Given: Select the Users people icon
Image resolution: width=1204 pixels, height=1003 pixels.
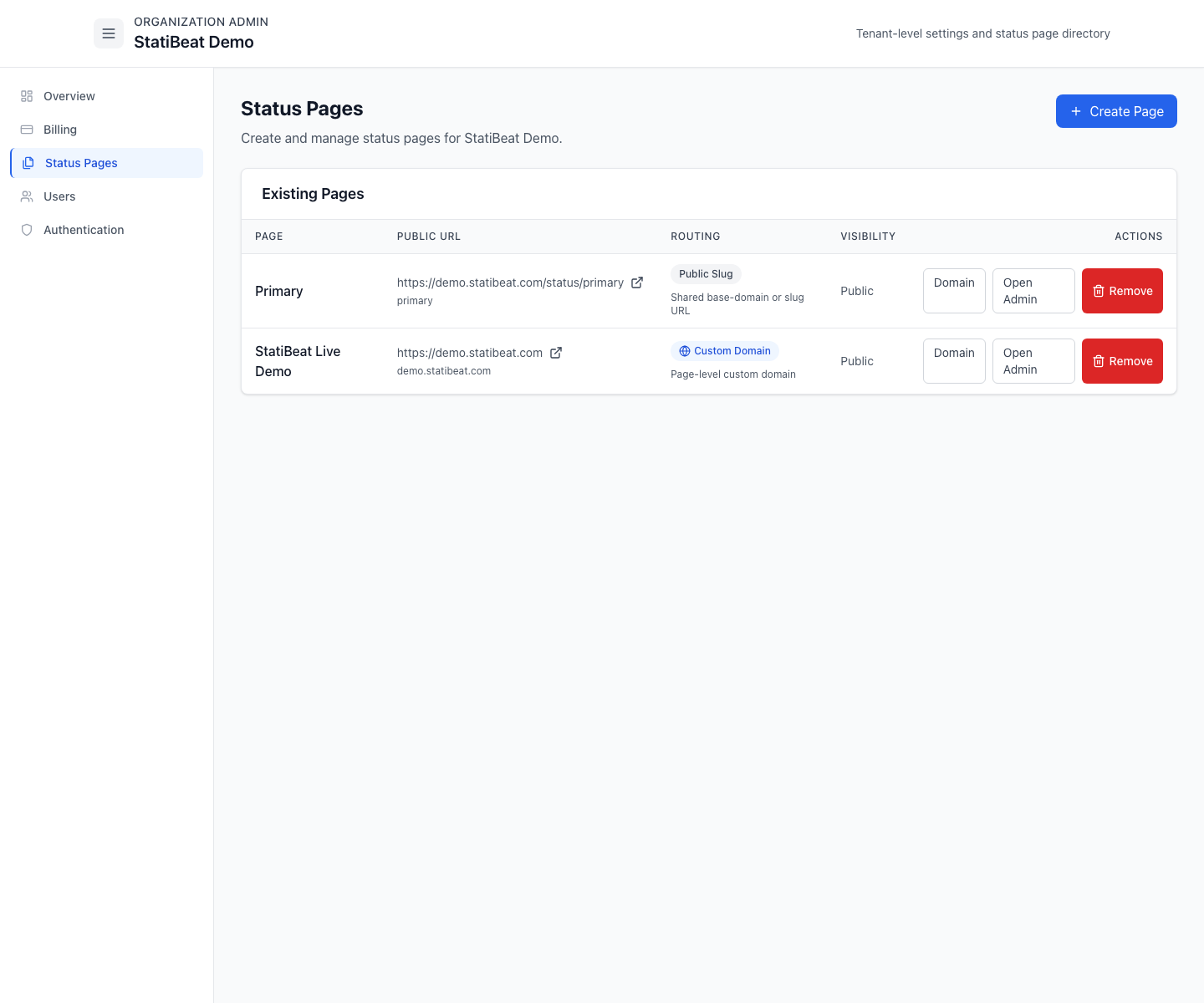Looking at the screenshot, I should point(27,196).
